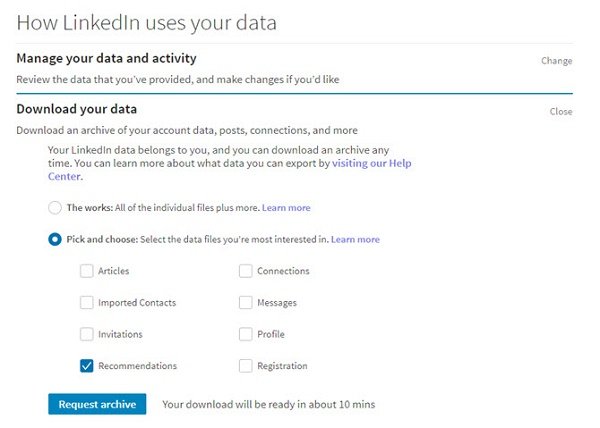Select 'Pick and choose' radio button

click(x=55, y=240)
